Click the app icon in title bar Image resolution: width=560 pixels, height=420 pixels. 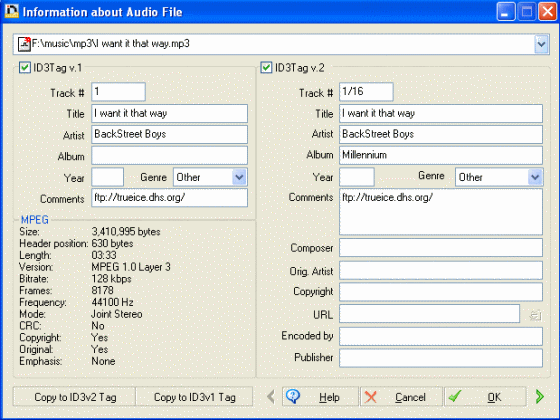(11, 11)
